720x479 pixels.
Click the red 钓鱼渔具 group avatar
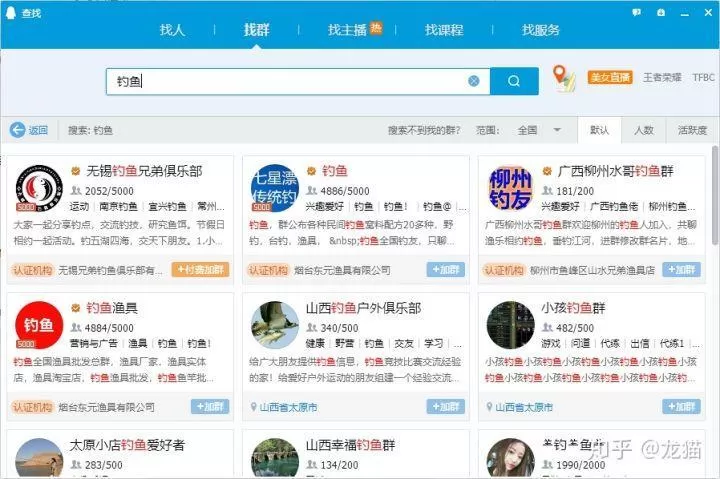pyautogui.click(x=39, y=325)
